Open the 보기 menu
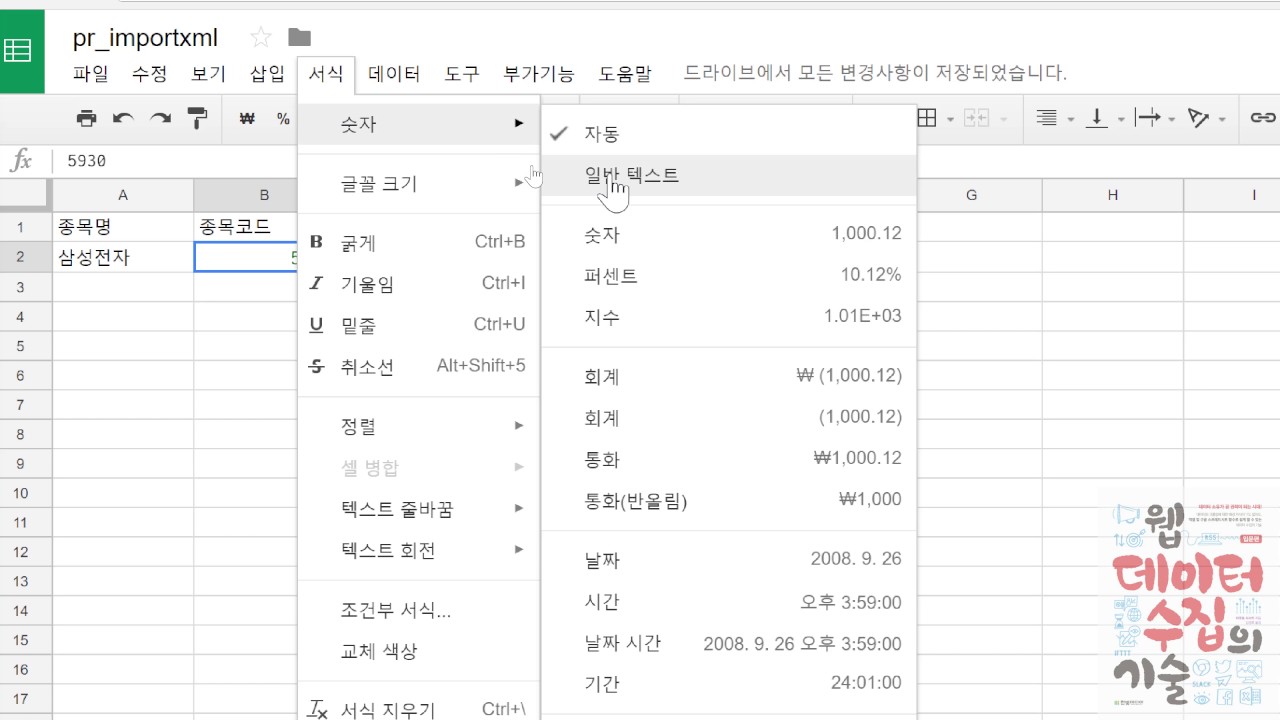 pos(208,74)
